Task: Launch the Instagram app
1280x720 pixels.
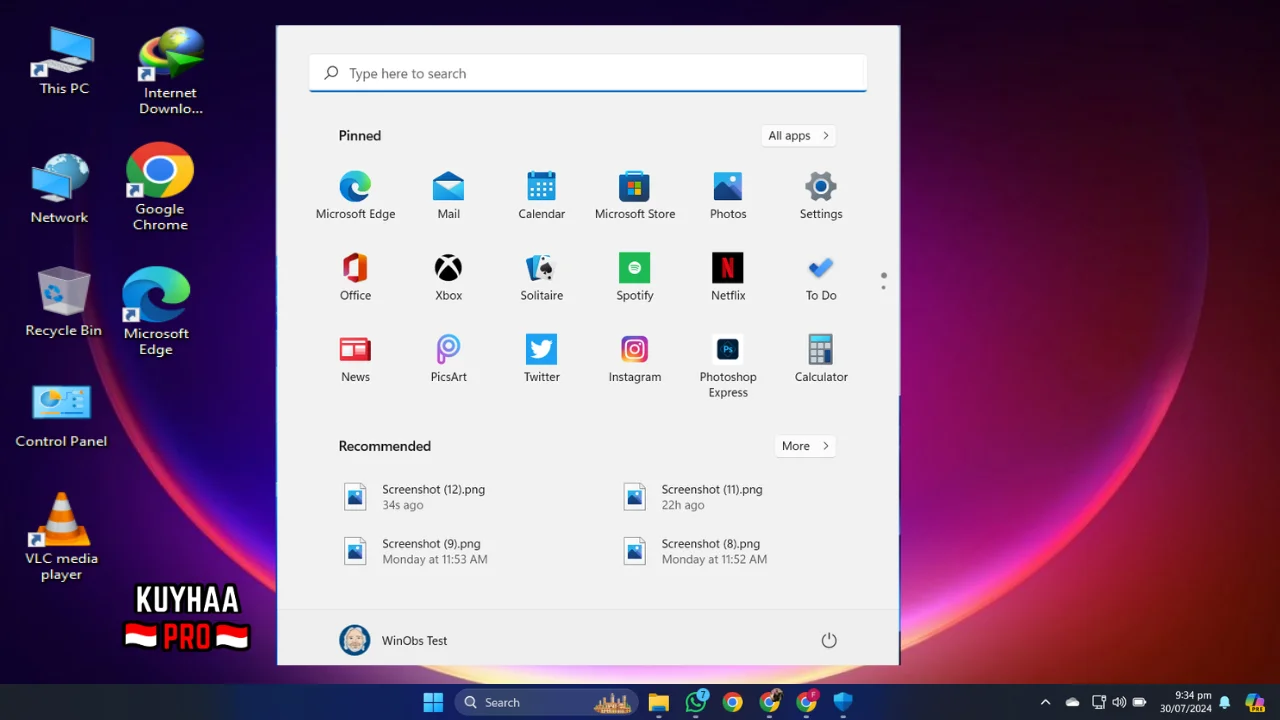Action: click(634, 359)
